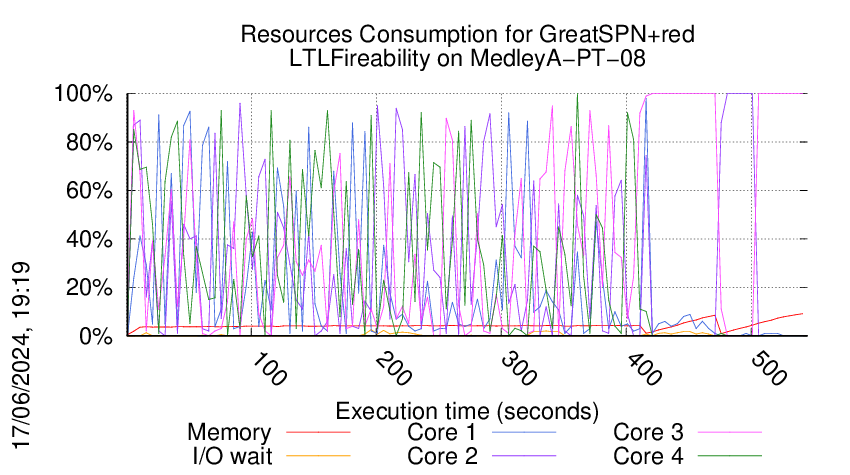The image size is (850, 475).
Task: Click the 'Execution time (seconds)' axis title
Action: coord(467,412)
